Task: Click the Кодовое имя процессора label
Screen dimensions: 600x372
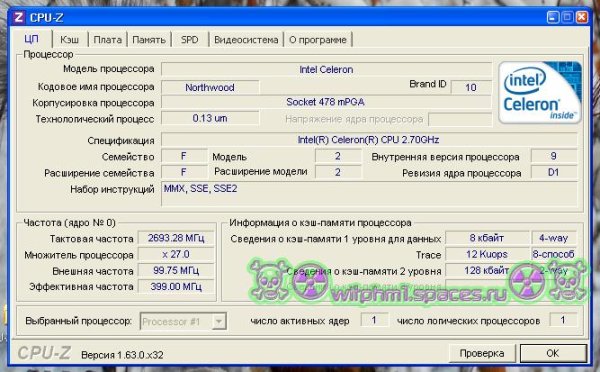Action: (96, 87)
